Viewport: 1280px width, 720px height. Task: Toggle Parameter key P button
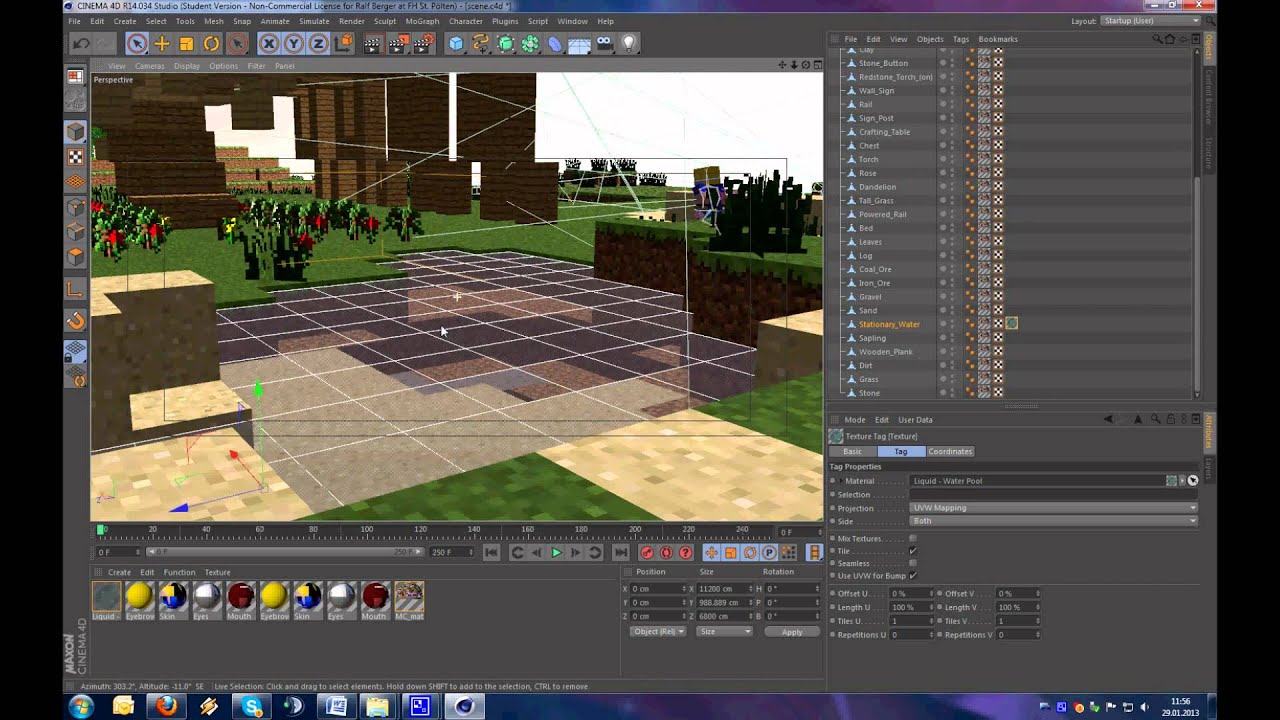769,552
